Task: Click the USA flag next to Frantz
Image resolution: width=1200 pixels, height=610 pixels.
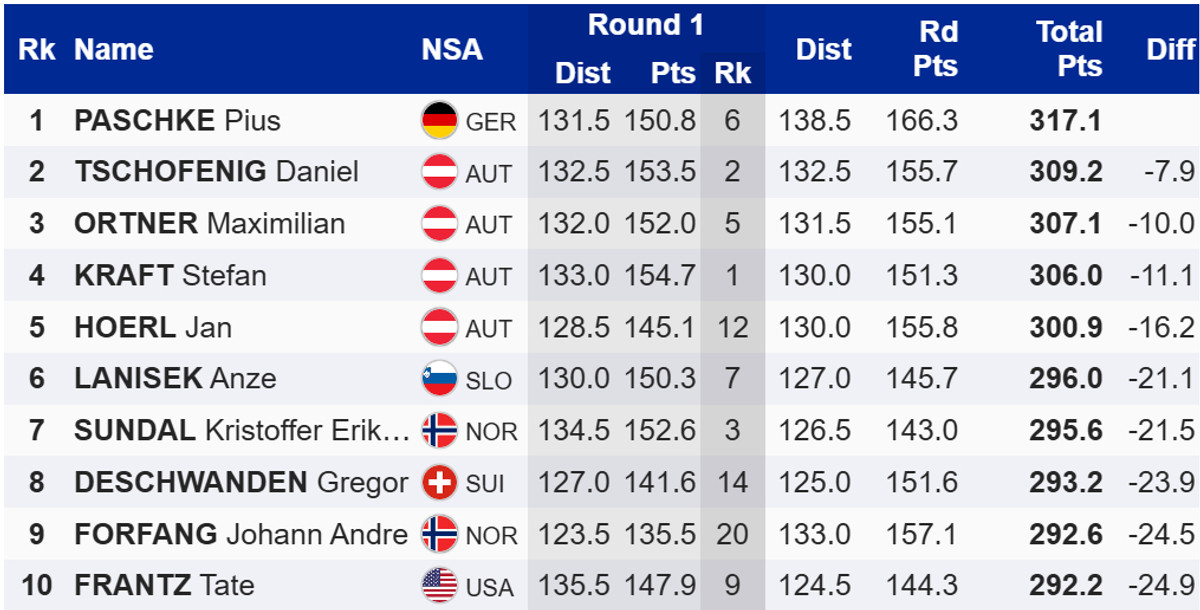Action: pos(440,585)
